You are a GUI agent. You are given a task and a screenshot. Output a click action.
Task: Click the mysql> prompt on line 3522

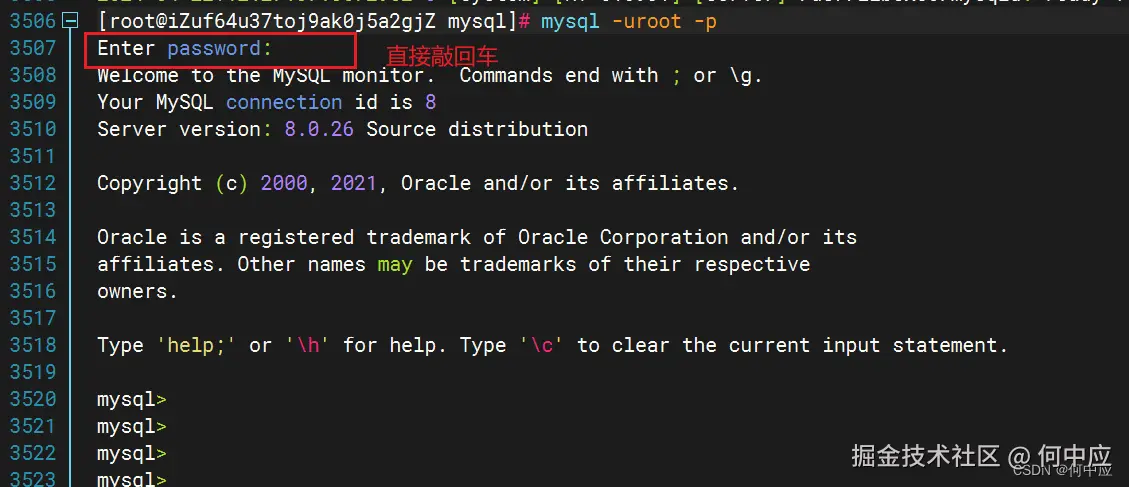pos(132,454)
